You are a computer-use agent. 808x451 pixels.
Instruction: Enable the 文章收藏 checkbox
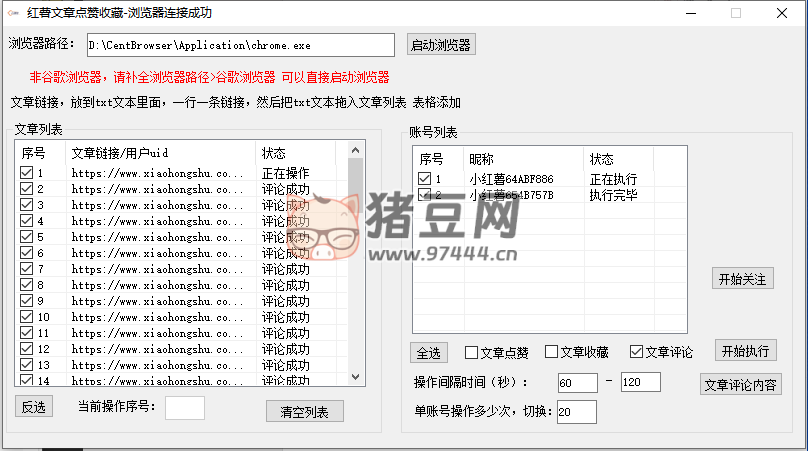(x=551, y=352)
